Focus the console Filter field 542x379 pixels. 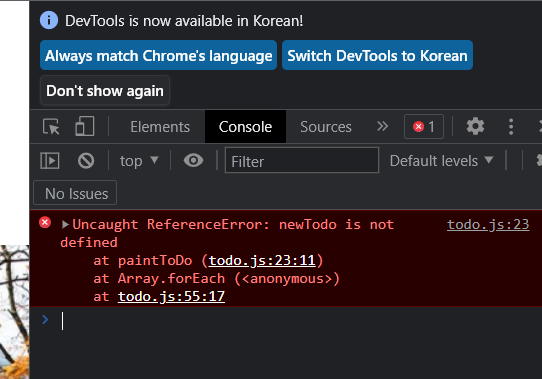click(x=302, y=160)
